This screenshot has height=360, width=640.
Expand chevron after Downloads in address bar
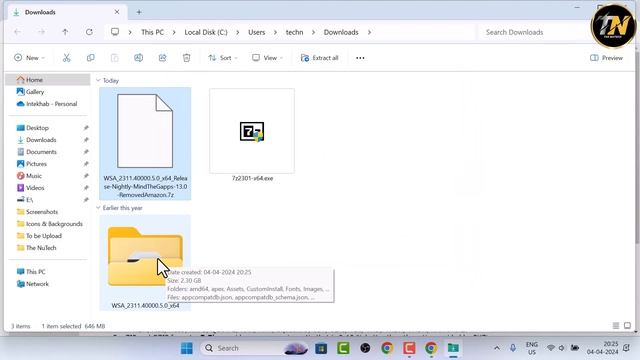(369, 32)
